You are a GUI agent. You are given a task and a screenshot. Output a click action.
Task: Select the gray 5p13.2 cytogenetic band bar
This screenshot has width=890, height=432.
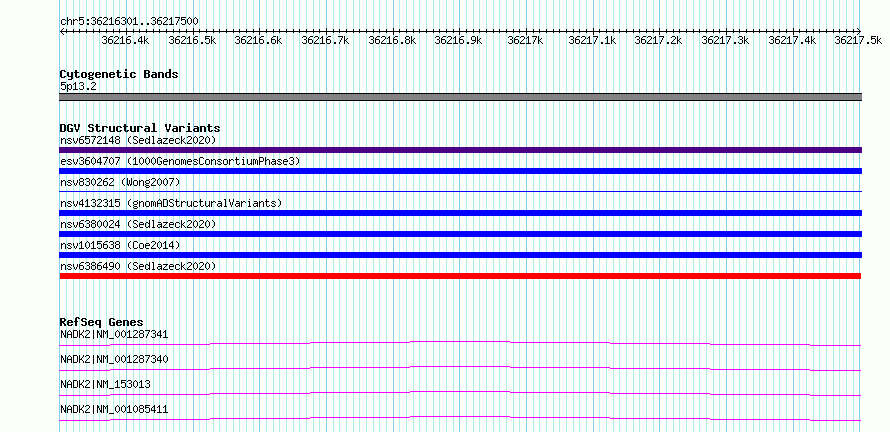pyautogui.click(x=460, y=97)
